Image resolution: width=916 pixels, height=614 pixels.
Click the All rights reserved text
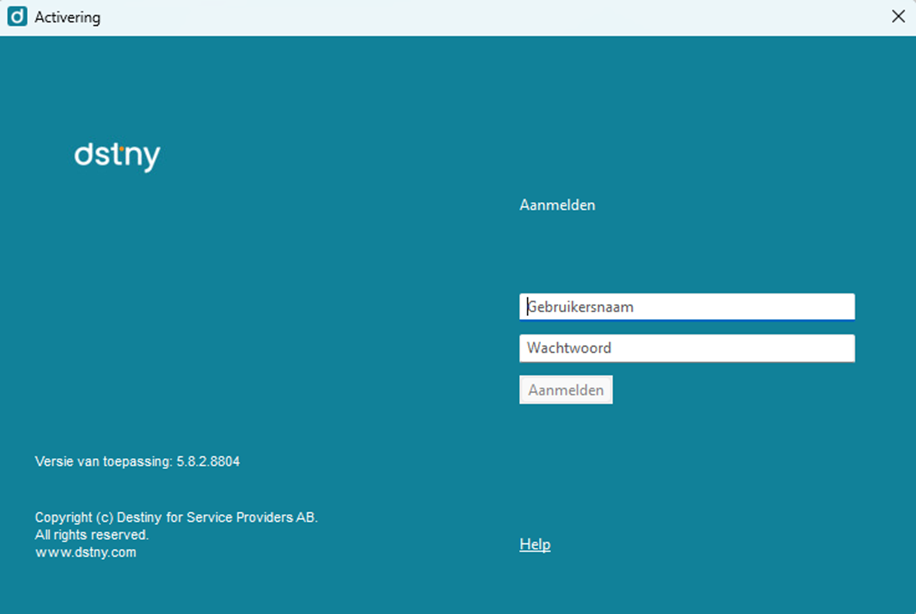pos(92,535)
